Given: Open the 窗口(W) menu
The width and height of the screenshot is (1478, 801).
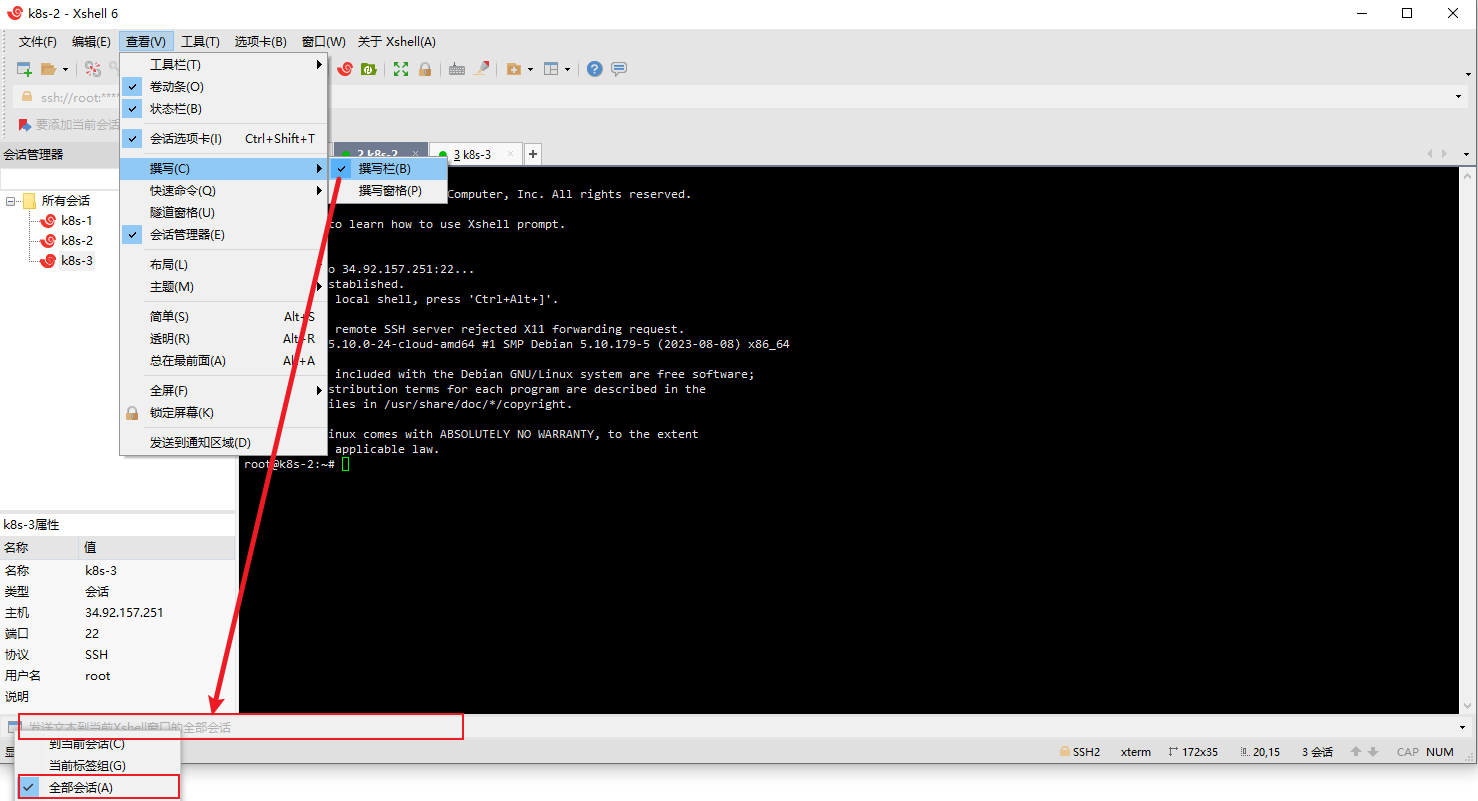Looking at the screenshot, I should click(x=323, y=41).
